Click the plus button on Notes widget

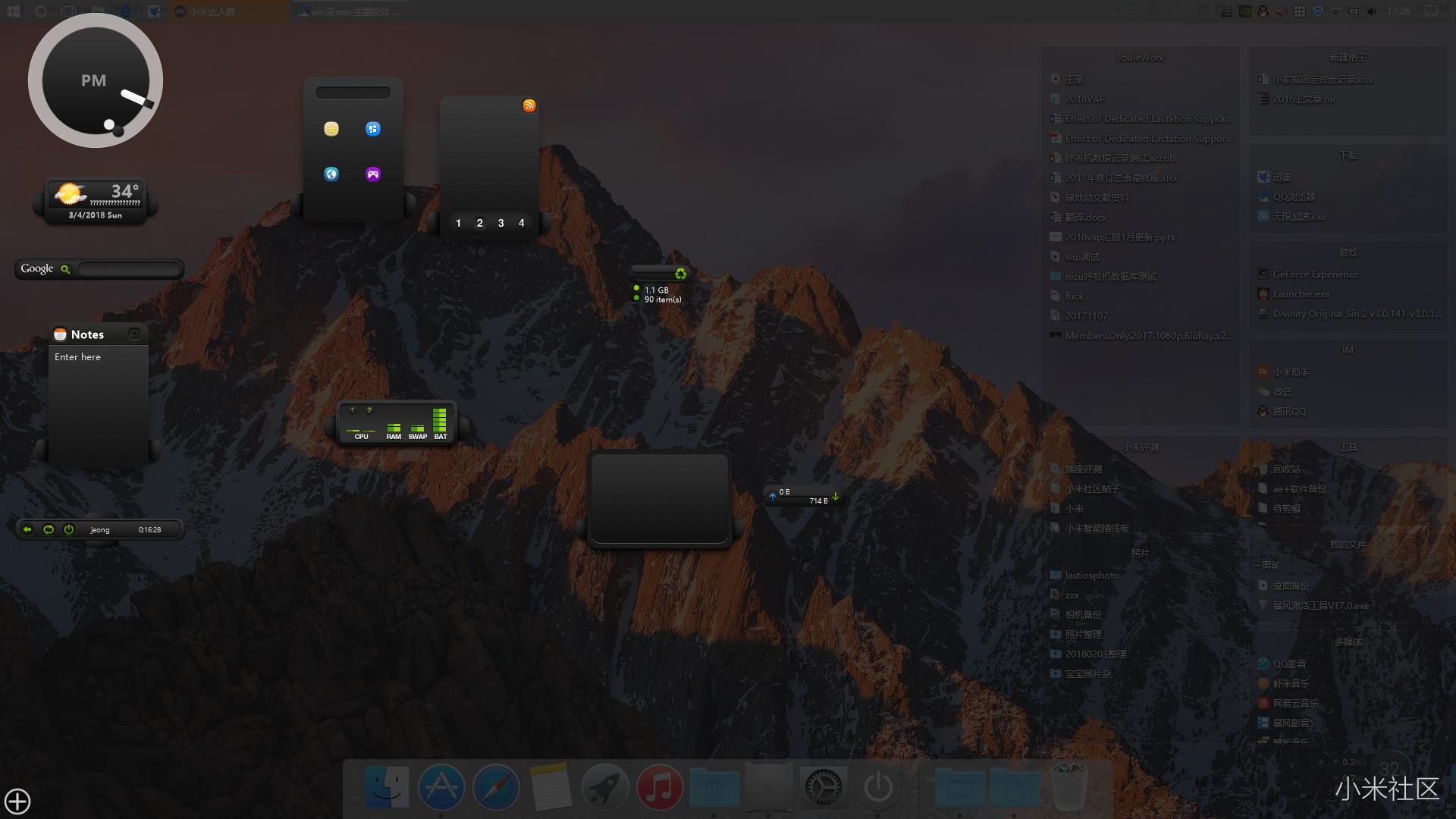click(134, 334)
